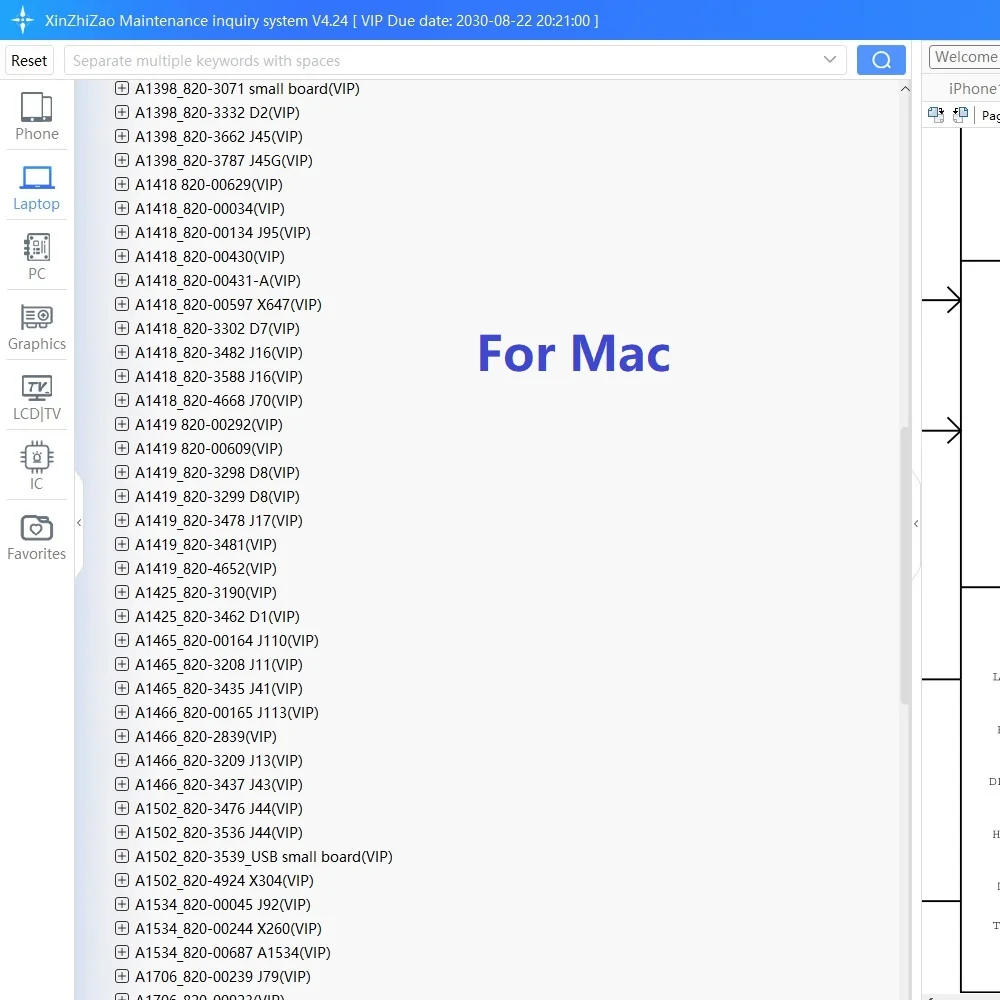This screenshot has height=1000, width=1000.
Task: Expand A1418_820-00134 J95(VIP) node
Action: [x=122, y=232]
